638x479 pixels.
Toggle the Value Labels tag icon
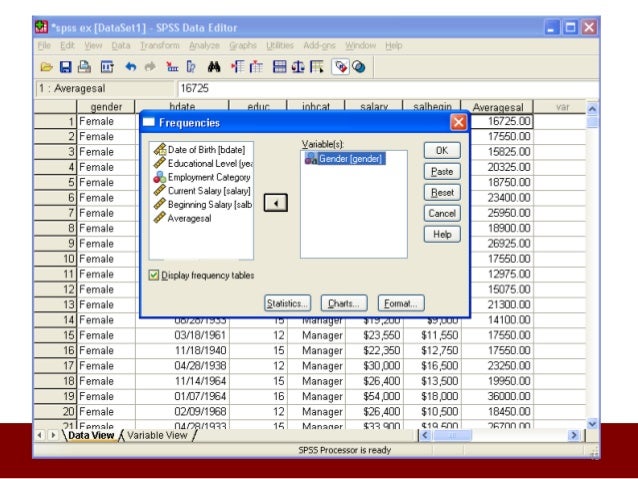point(341,67)
